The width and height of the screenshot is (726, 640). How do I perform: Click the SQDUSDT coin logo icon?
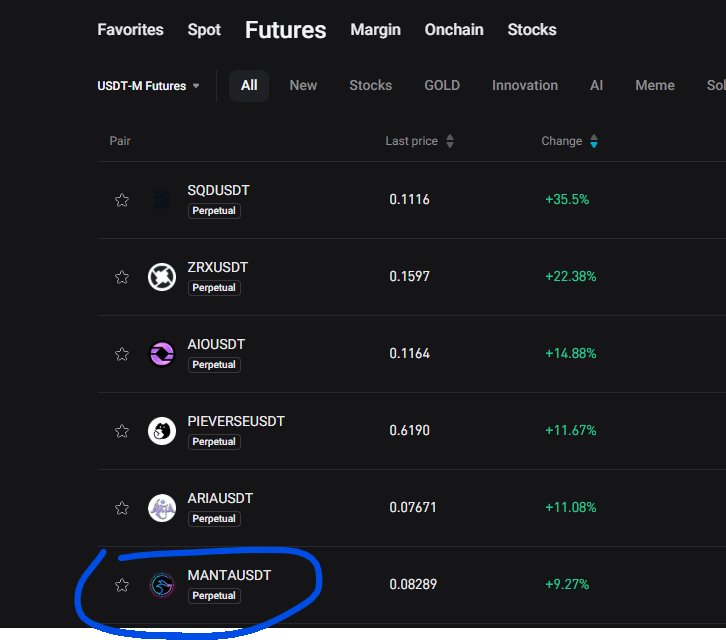pyautogui.click(x=162, y=200)
